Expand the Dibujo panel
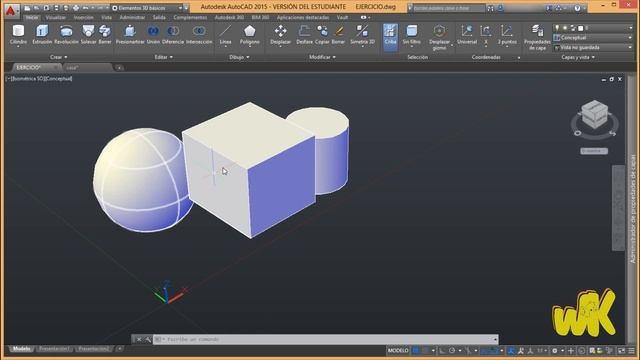This screenshot has width=640, height=360. (x=239, y=57)
